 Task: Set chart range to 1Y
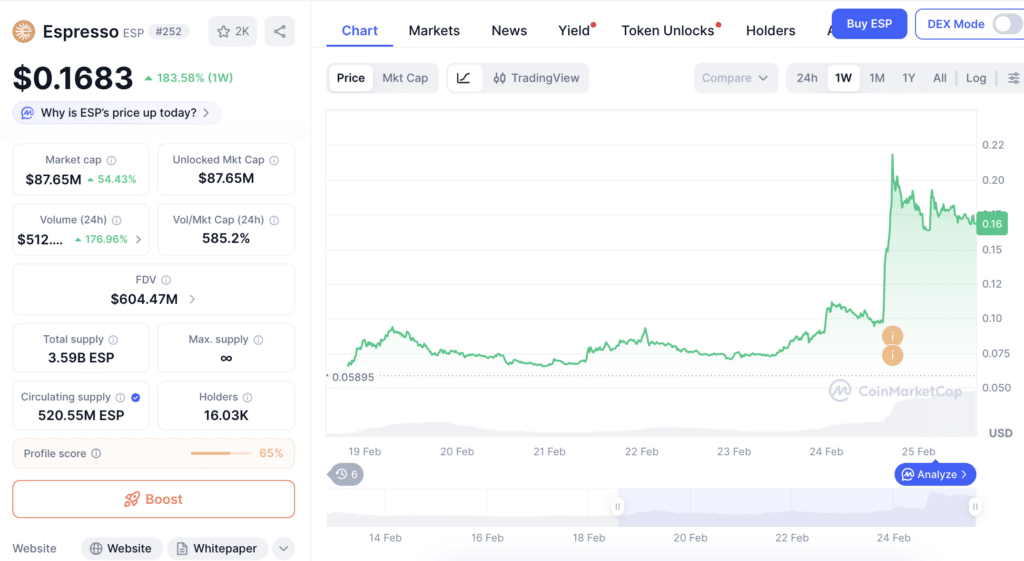(x=908, y=78)
